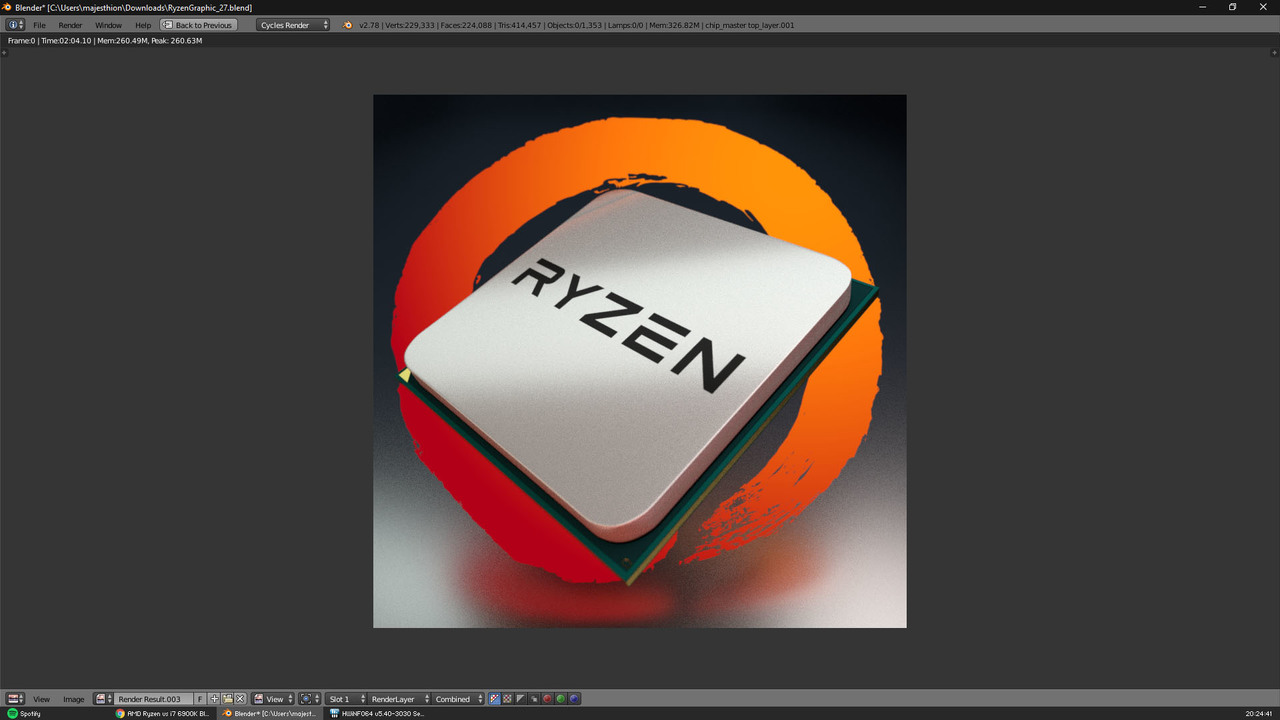The image size is (1280, 720).
Task: Click the v2.78 scene statistics text
Action: click(577, 25)
